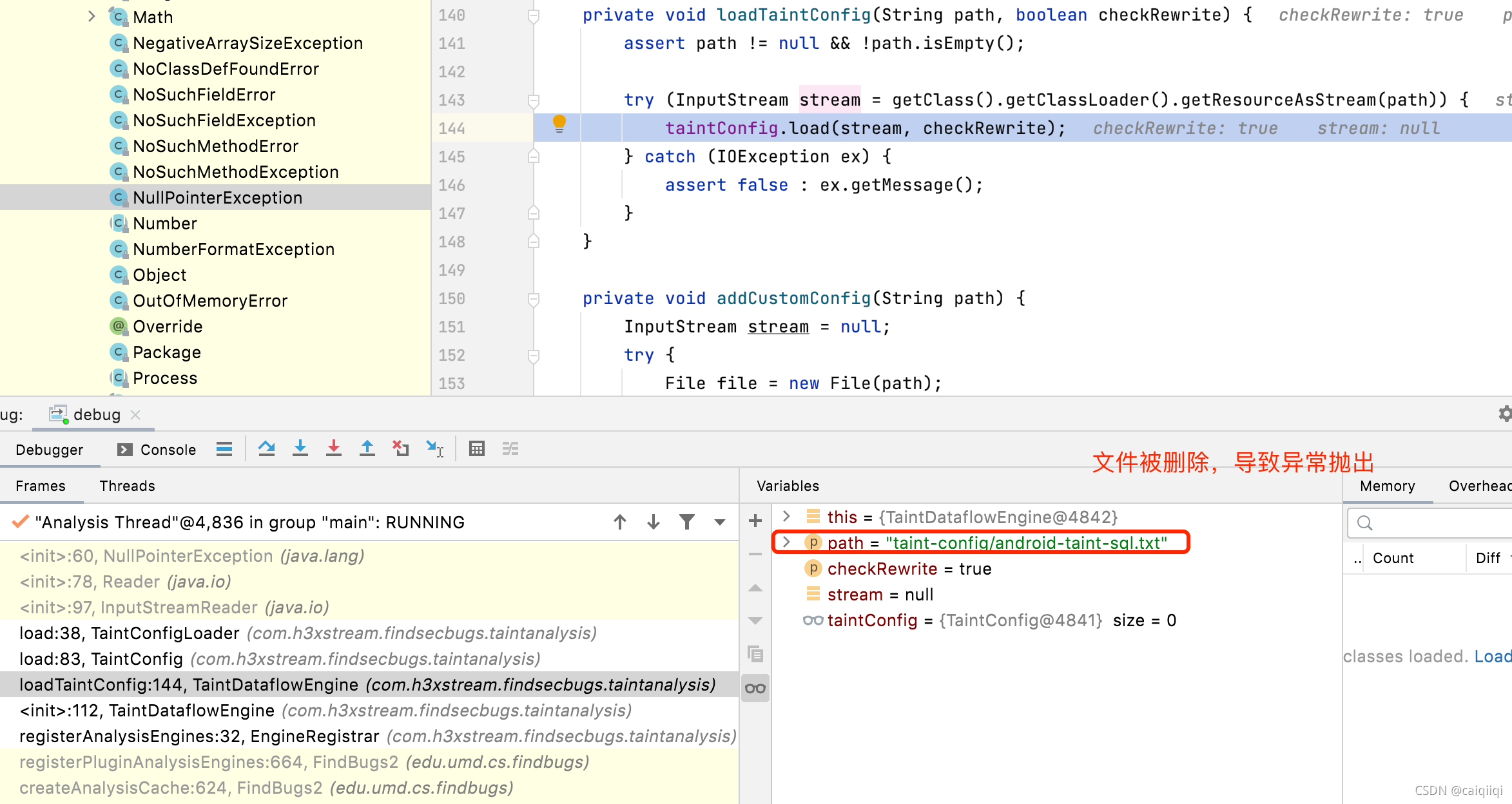1512x804 pixels.
Task: Select the stream = null variable
Action: pyautogui.click(x=880, y=594)
